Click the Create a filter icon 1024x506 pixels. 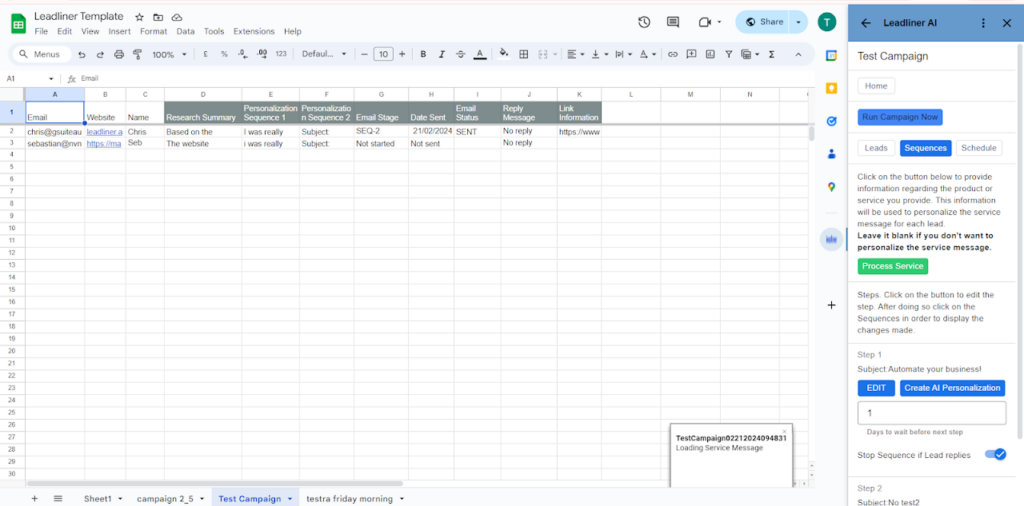pos(729,54)
